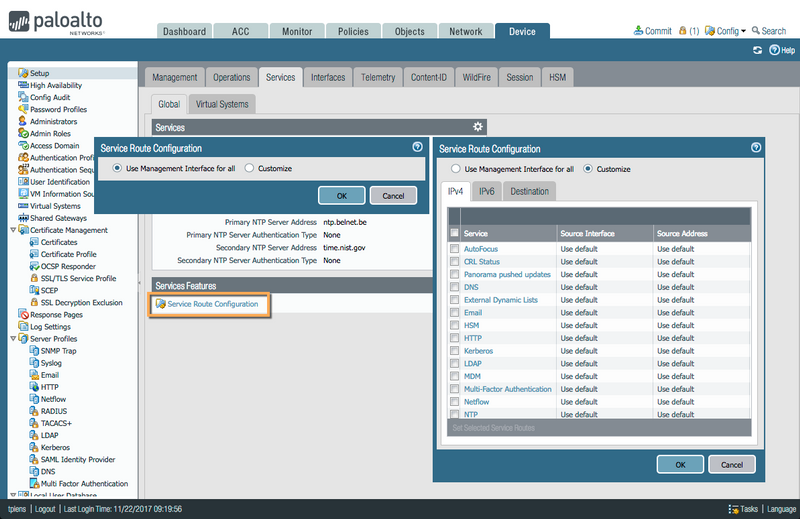
Task: Click the Search magnifier at top right
Action: tap(756, 31)
